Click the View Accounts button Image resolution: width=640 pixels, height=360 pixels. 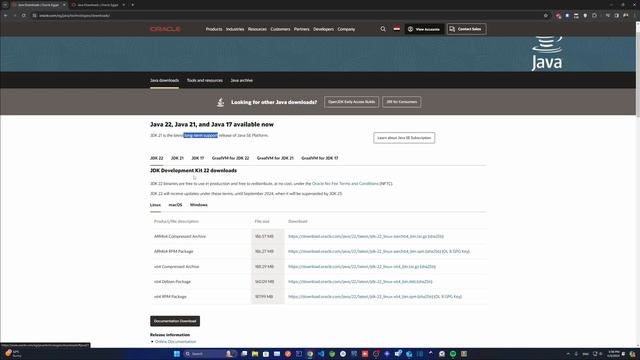424,29
